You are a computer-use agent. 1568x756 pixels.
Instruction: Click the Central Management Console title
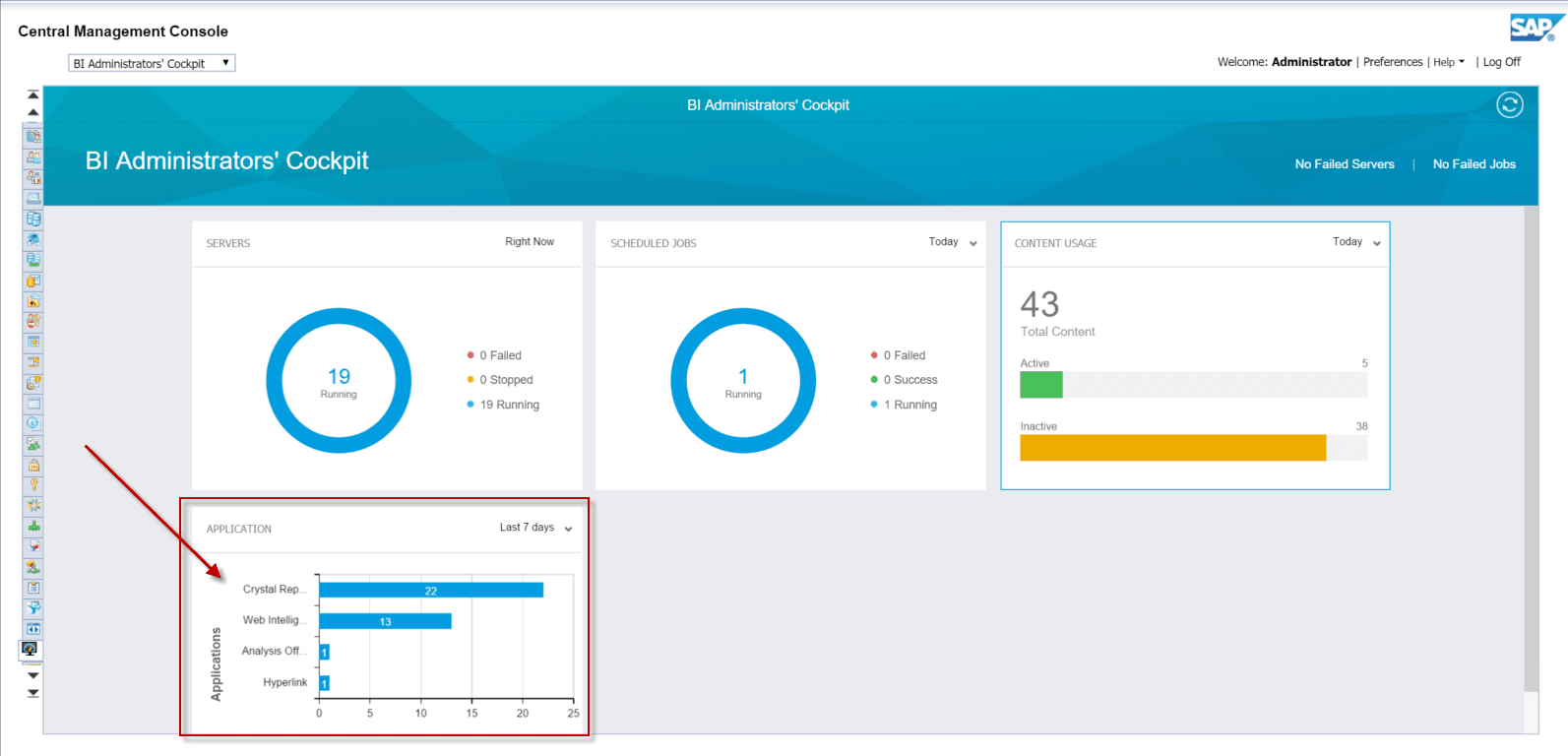coord(123,31)
